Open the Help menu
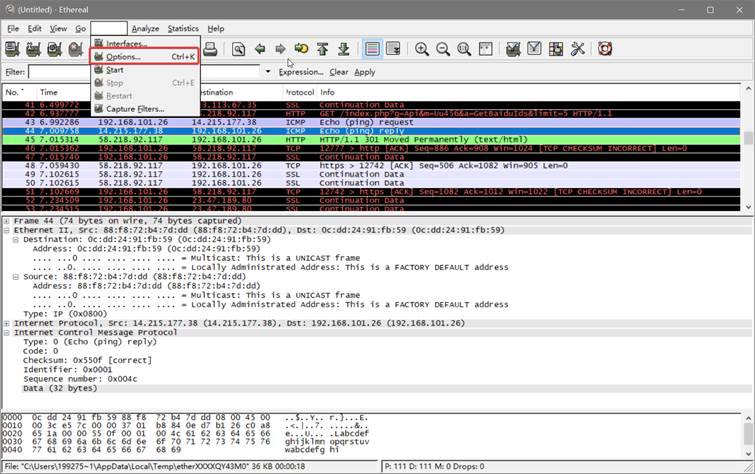 pos(216,28)
